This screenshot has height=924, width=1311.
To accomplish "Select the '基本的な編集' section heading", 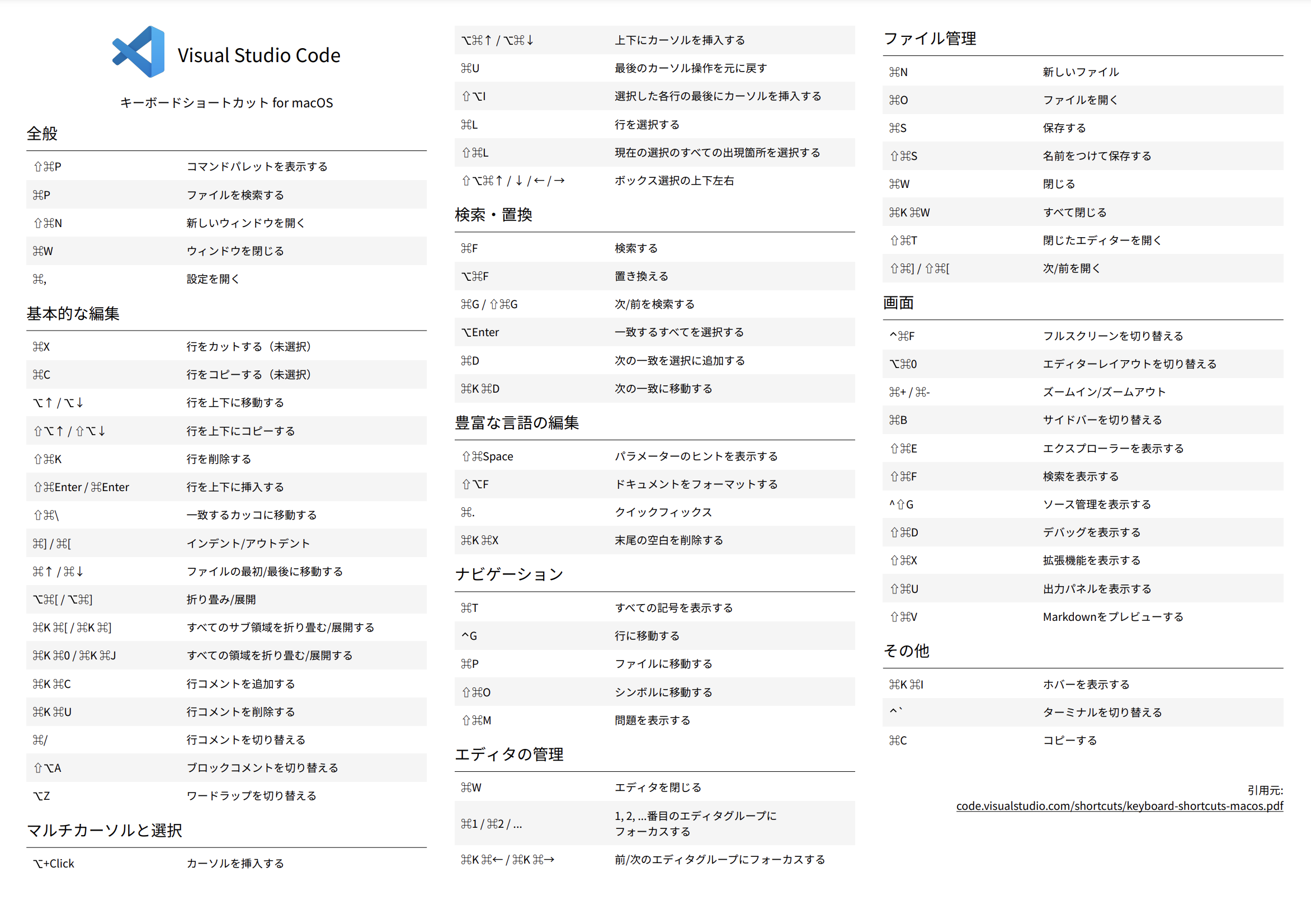I will (x=73, y=314).
